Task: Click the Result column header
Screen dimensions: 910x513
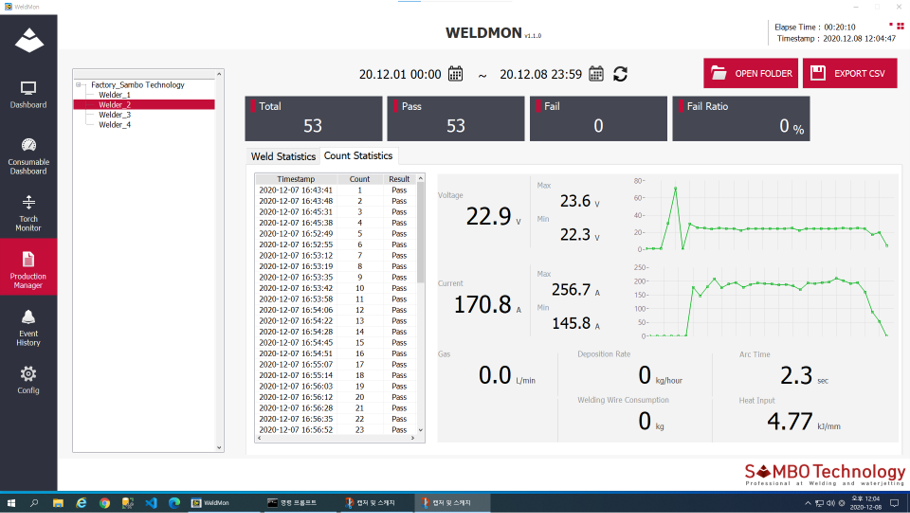Action: coord(399,179)
